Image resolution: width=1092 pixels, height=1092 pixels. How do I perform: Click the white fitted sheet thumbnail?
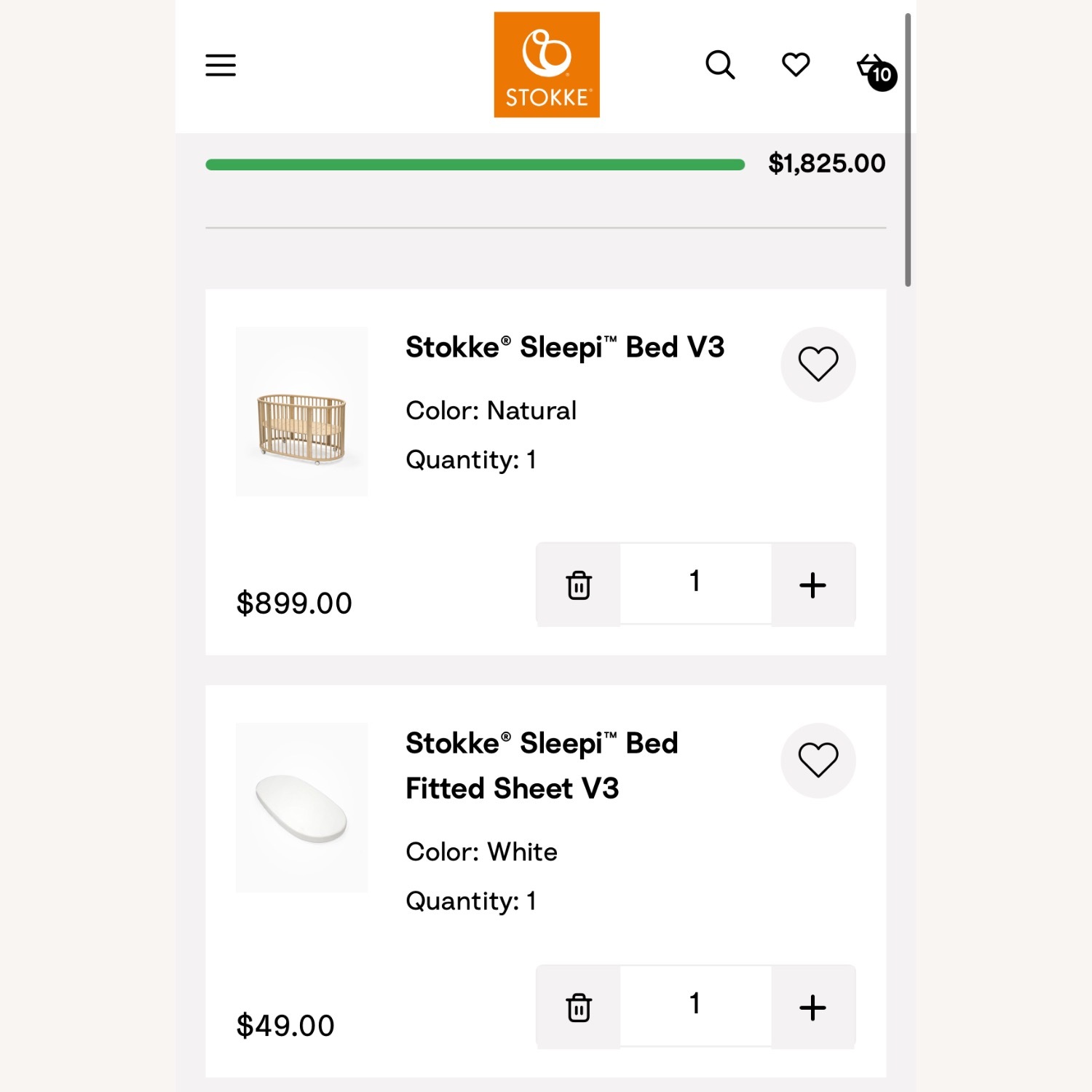tap(301, 807)
